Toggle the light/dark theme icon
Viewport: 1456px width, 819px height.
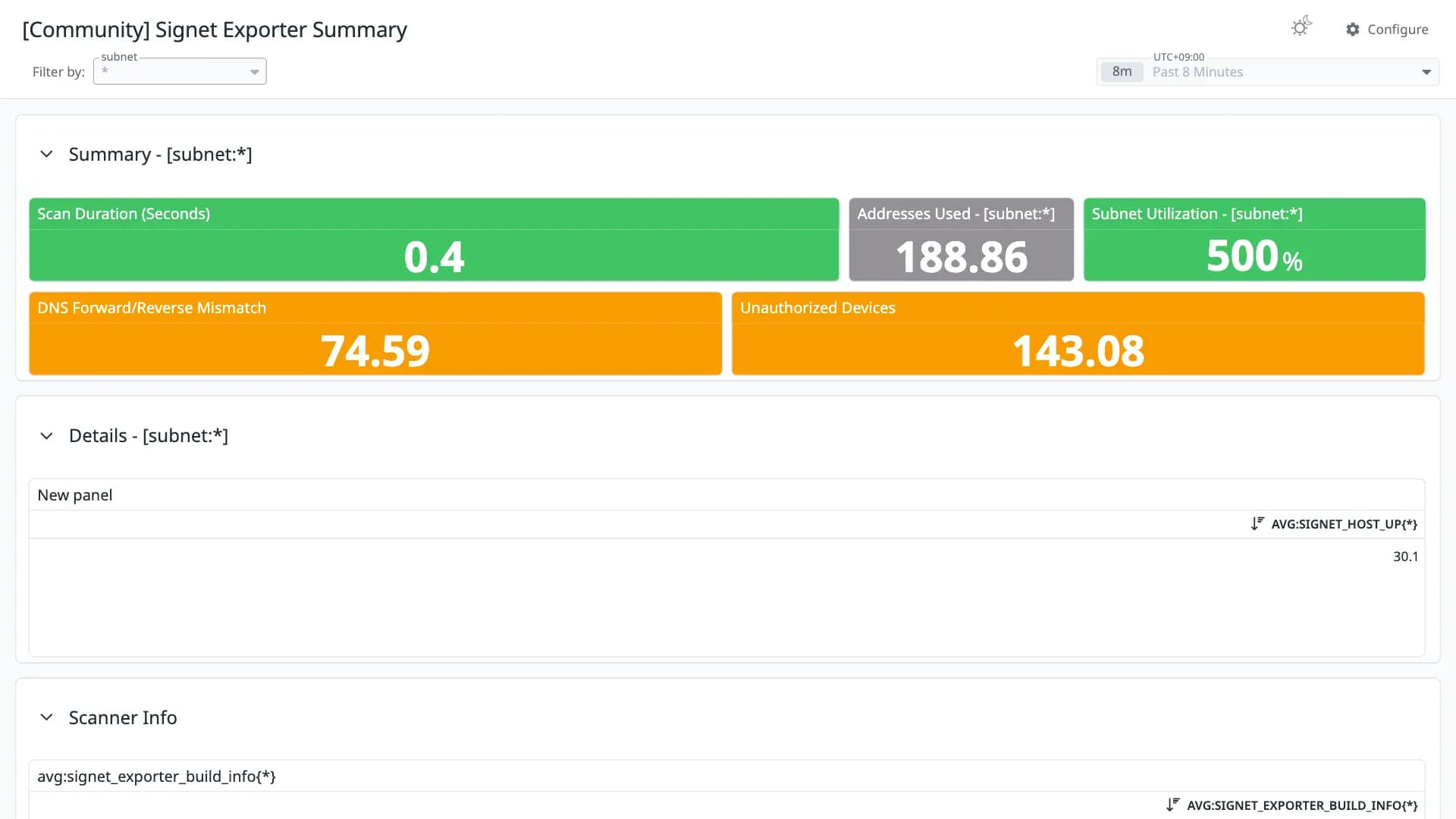click(1301, 27)
